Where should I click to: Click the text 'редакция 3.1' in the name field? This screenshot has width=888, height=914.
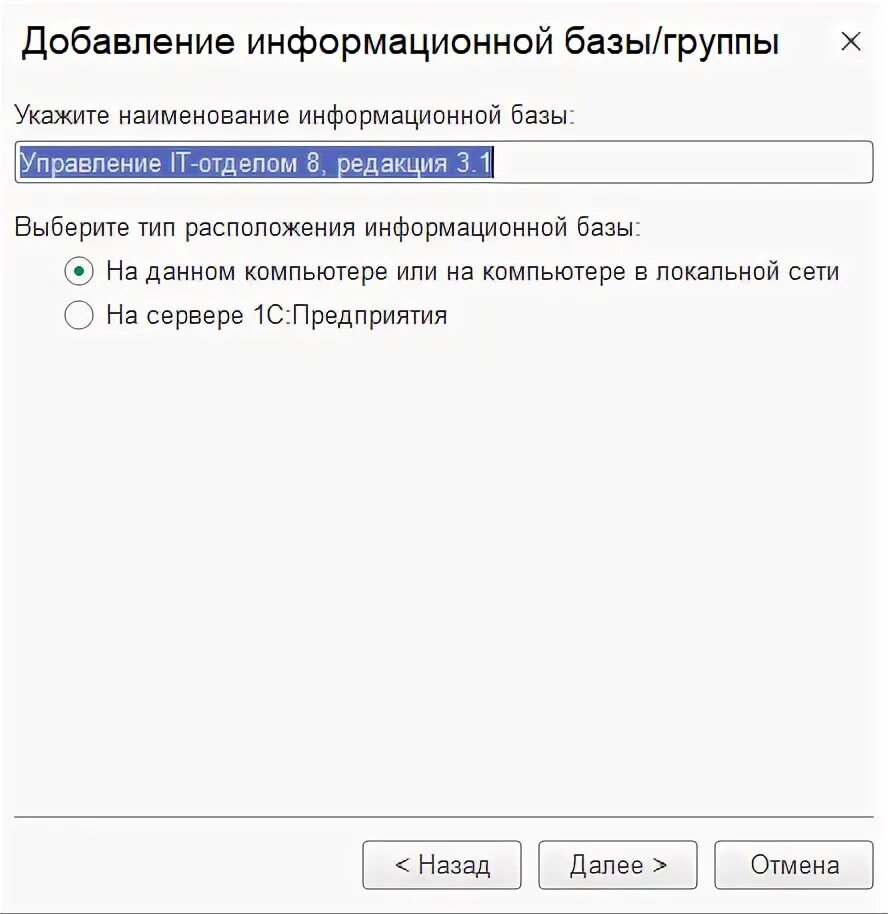click(x=415, y=163)
